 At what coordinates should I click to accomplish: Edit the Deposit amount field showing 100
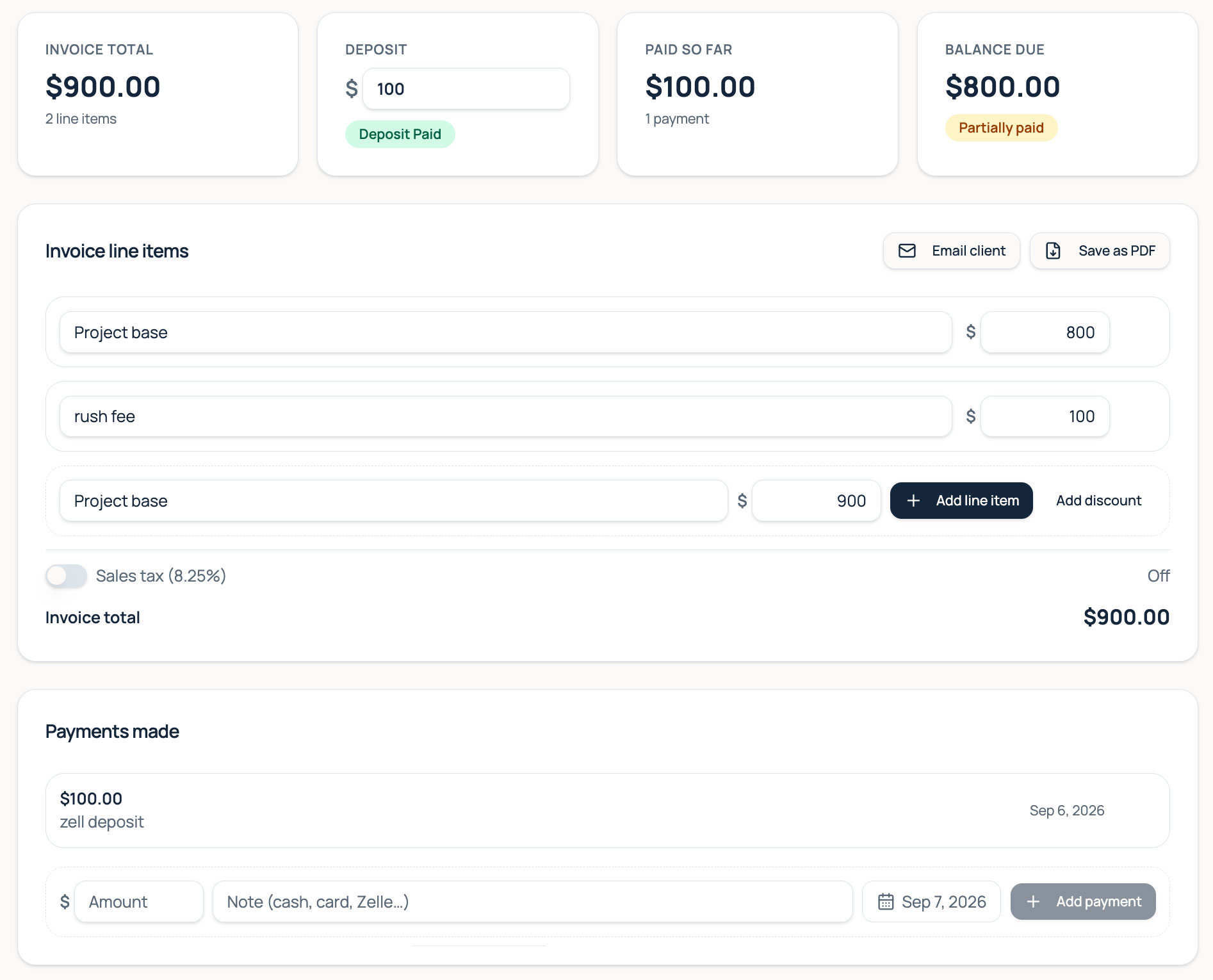(x=466, y=89)
